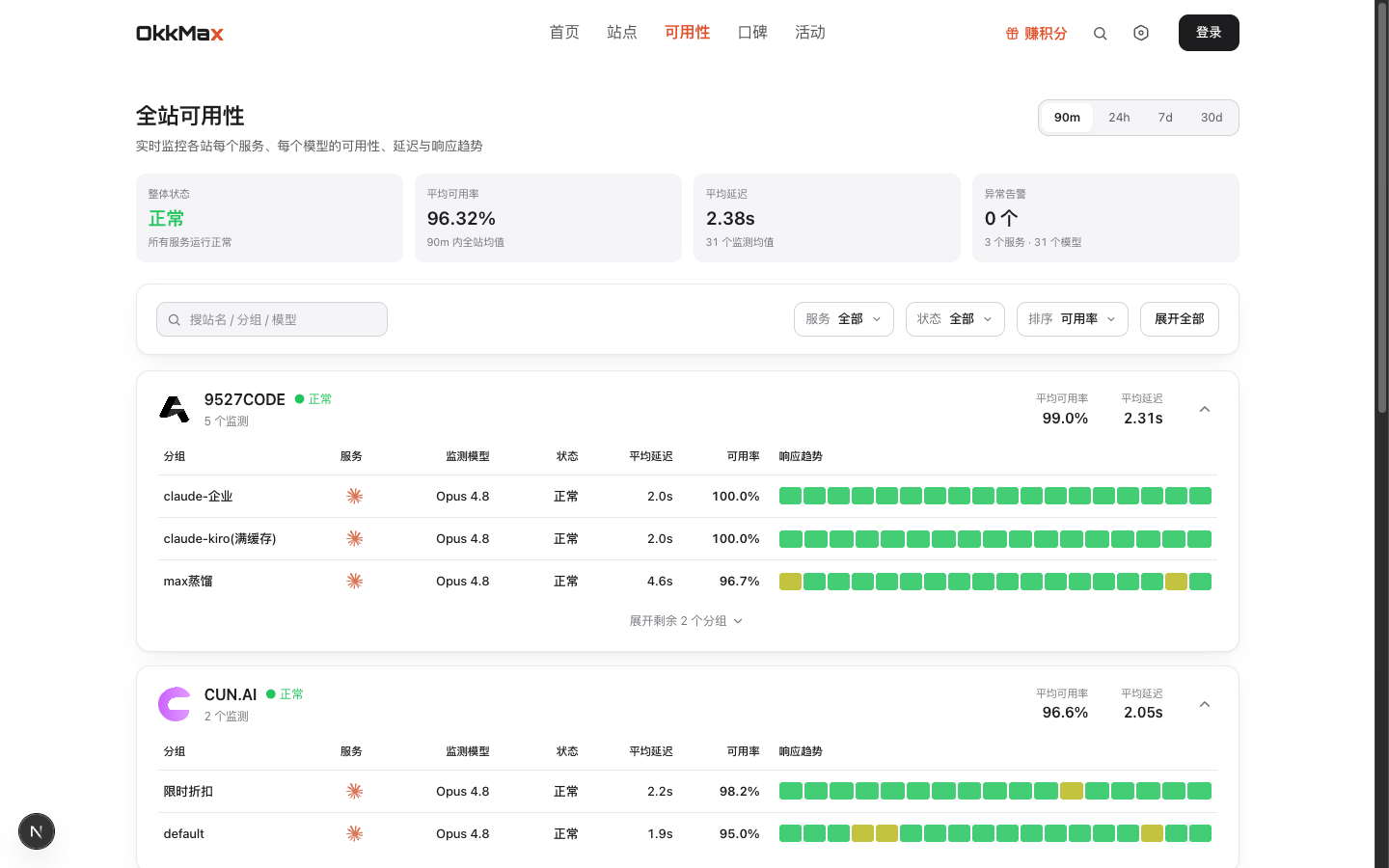
Task: Click the gift icon beside 赚积分
Action: [1012, 34]
